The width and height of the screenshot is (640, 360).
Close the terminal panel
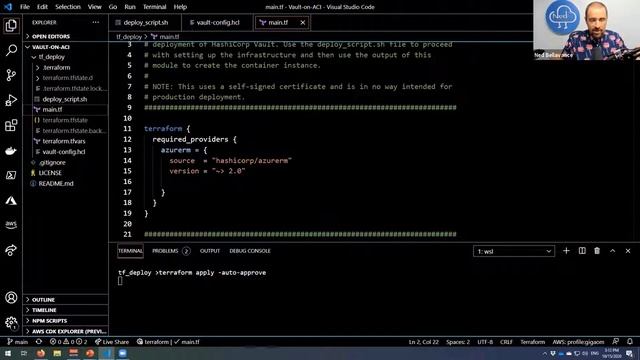(x=628, y=251)
